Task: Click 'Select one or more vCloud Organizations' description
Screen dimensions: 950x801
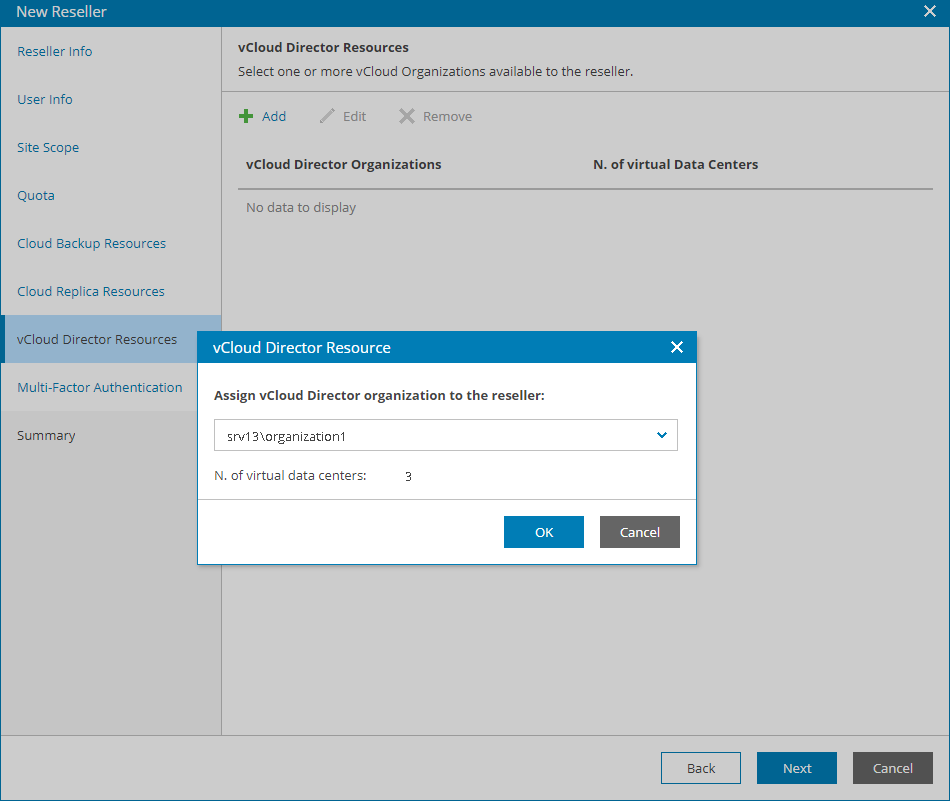Action: tap(436, 71)
